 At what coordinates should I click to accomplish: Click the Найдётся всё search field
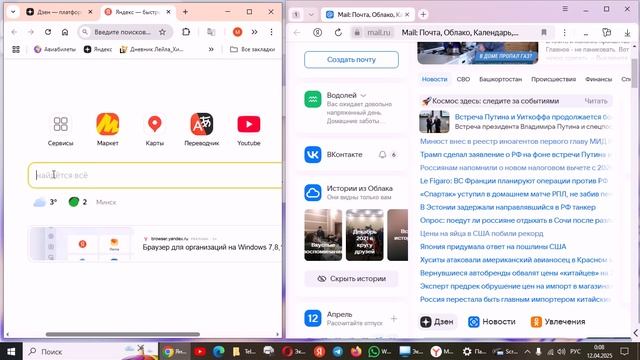click(x=155, y=176)
